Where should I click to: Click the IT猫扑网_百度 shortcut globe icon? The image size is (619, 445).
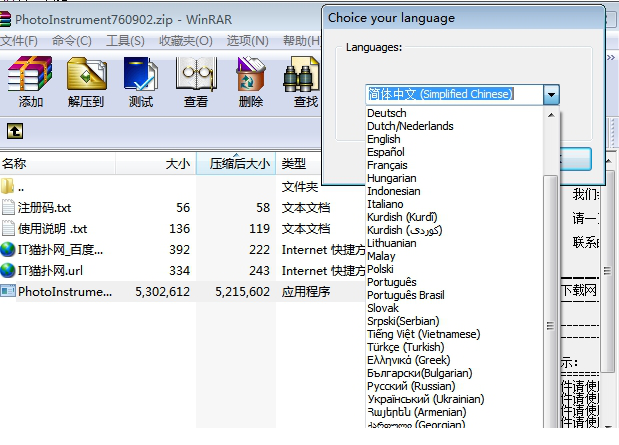(8, 250)
